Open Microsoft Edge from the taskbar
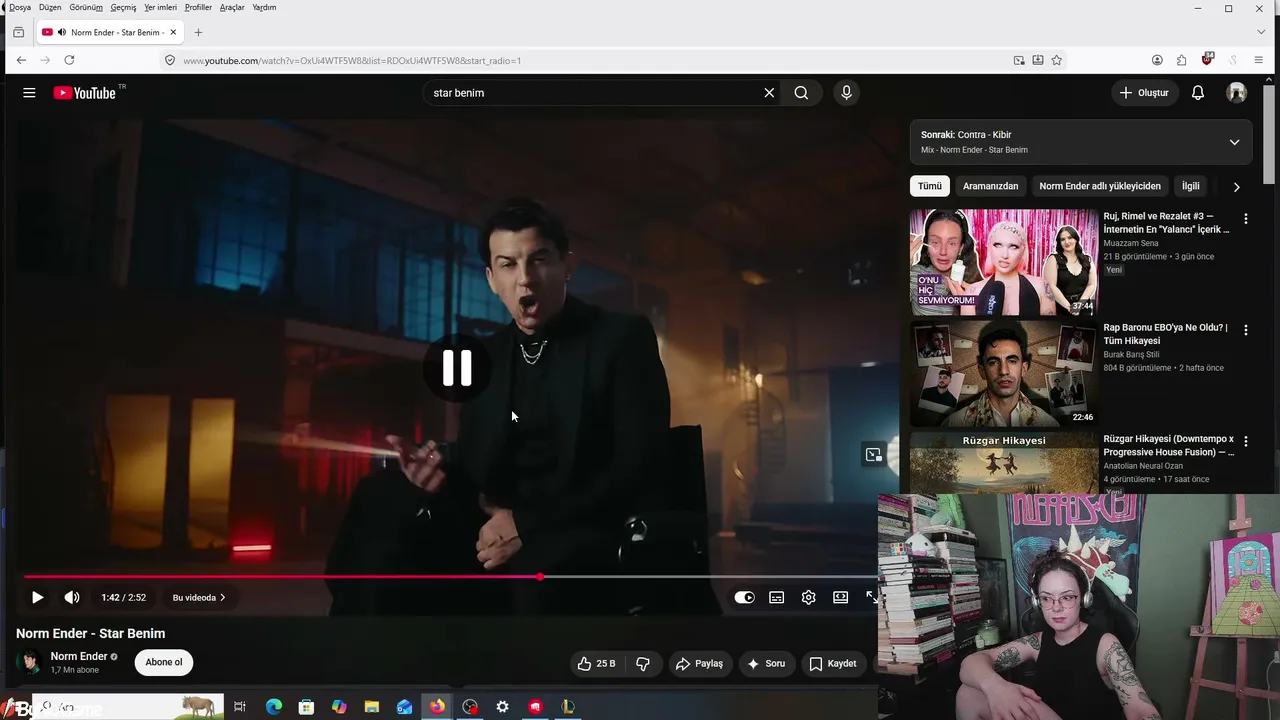1280x720 pixels. [274, 707]
